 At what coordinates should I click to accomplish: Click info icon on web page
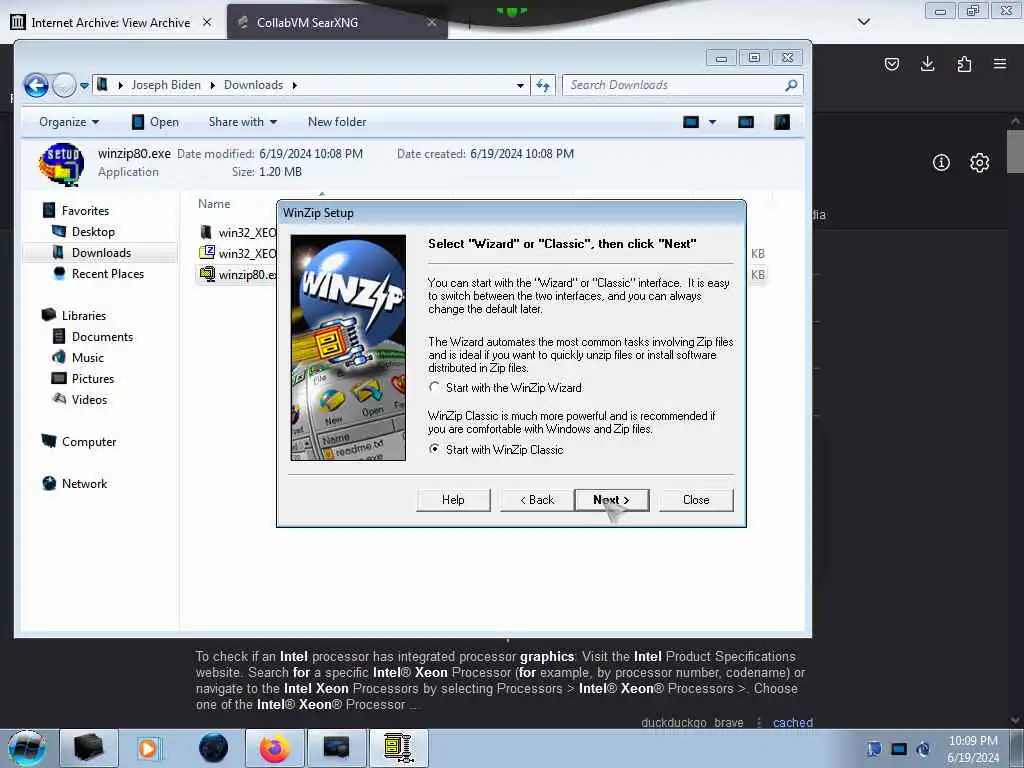click(x=941, y=163)
